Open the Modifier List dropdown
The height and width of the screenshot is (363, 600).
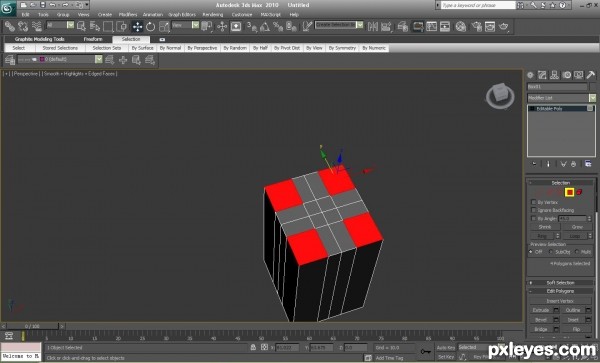click(x=592, y=98)
